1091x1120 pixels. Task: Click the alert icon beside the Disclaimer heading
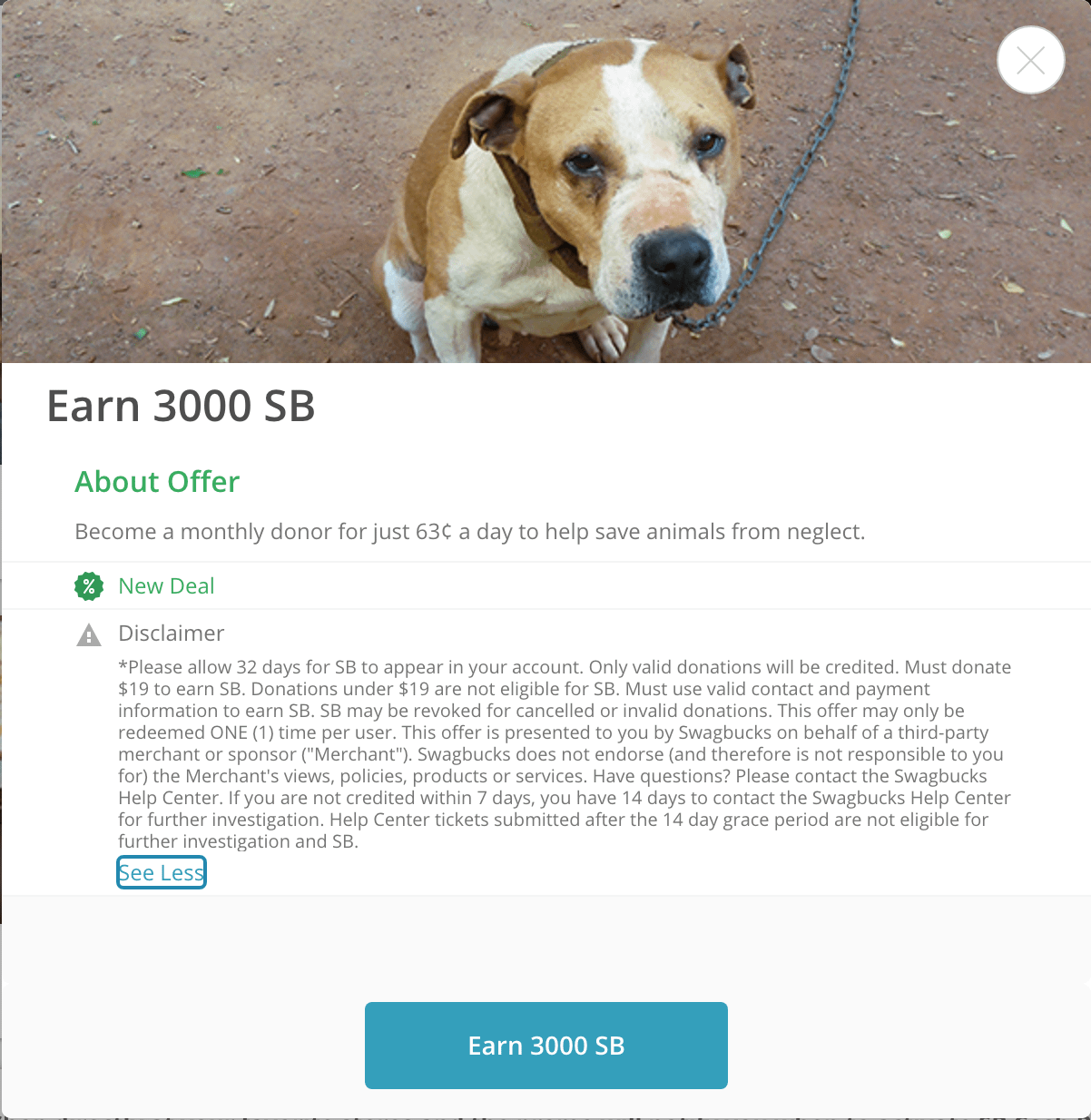[88, 634]
